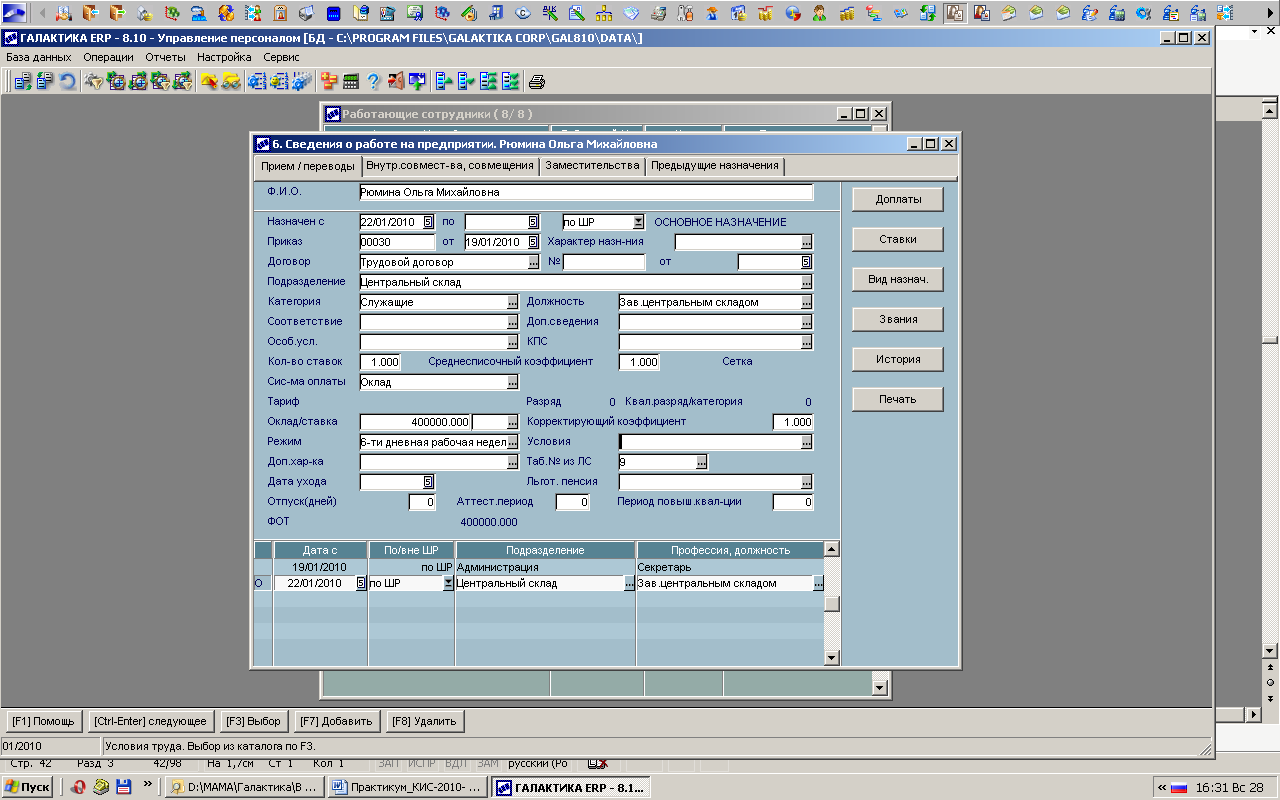Open browse button for Условия field

[806, 442]
